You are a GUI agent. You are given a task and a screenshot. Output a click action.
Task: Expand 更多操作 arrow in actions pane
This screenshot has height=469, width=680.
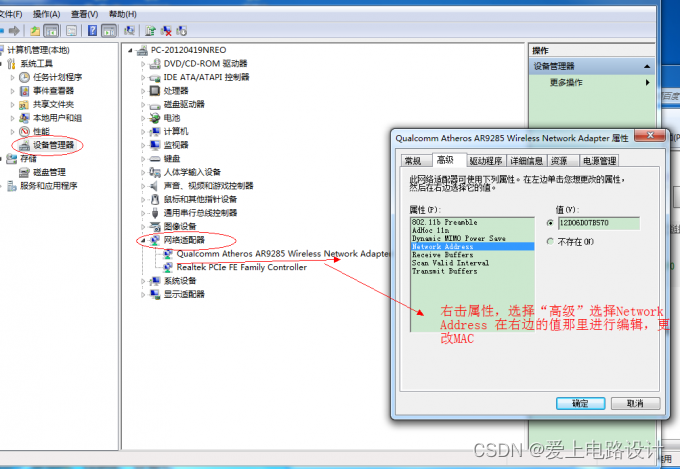coord(648,82)
